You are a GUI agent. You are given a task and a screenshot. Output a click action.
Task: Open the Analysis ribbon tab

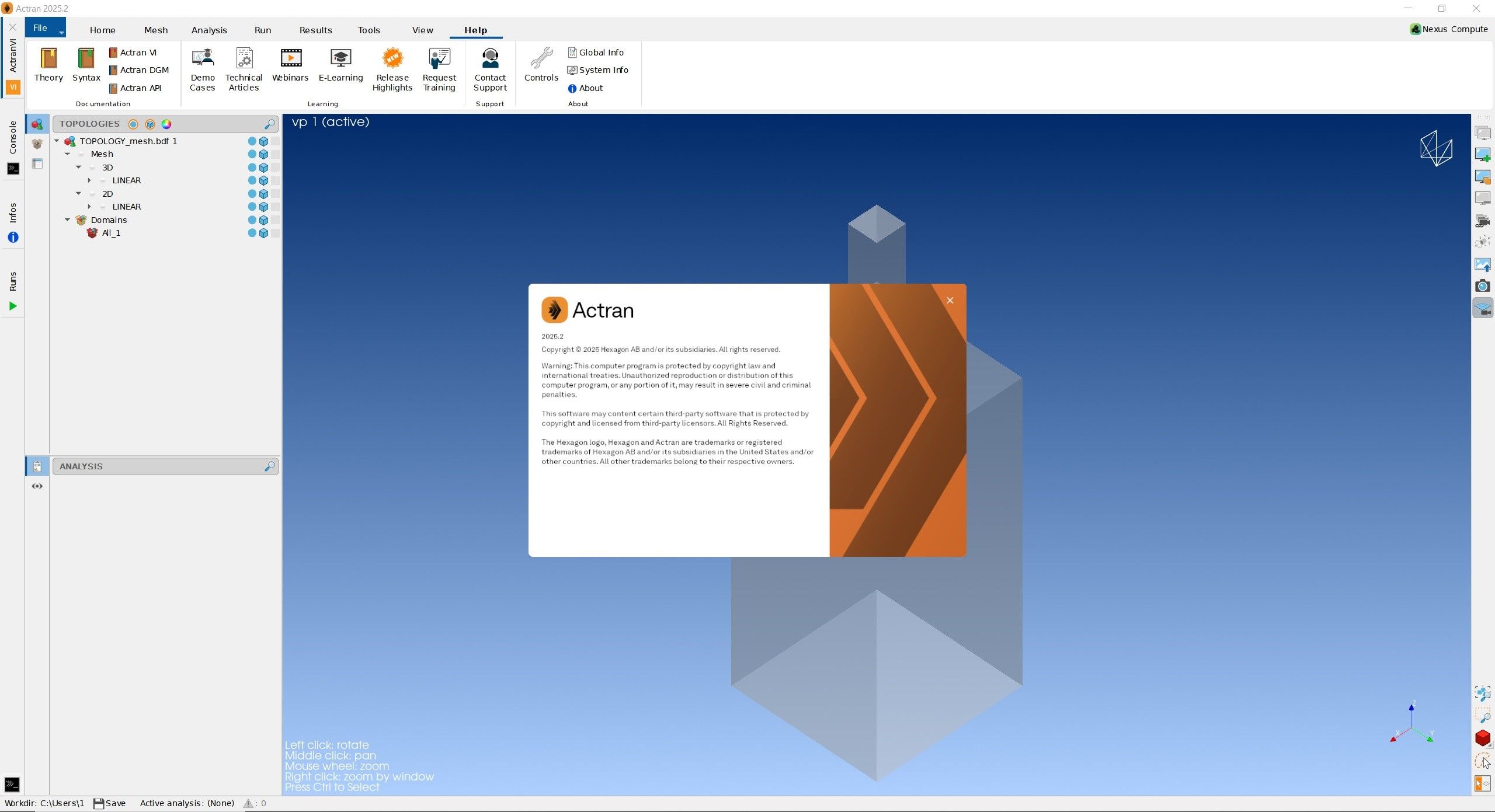coord(209,30)
